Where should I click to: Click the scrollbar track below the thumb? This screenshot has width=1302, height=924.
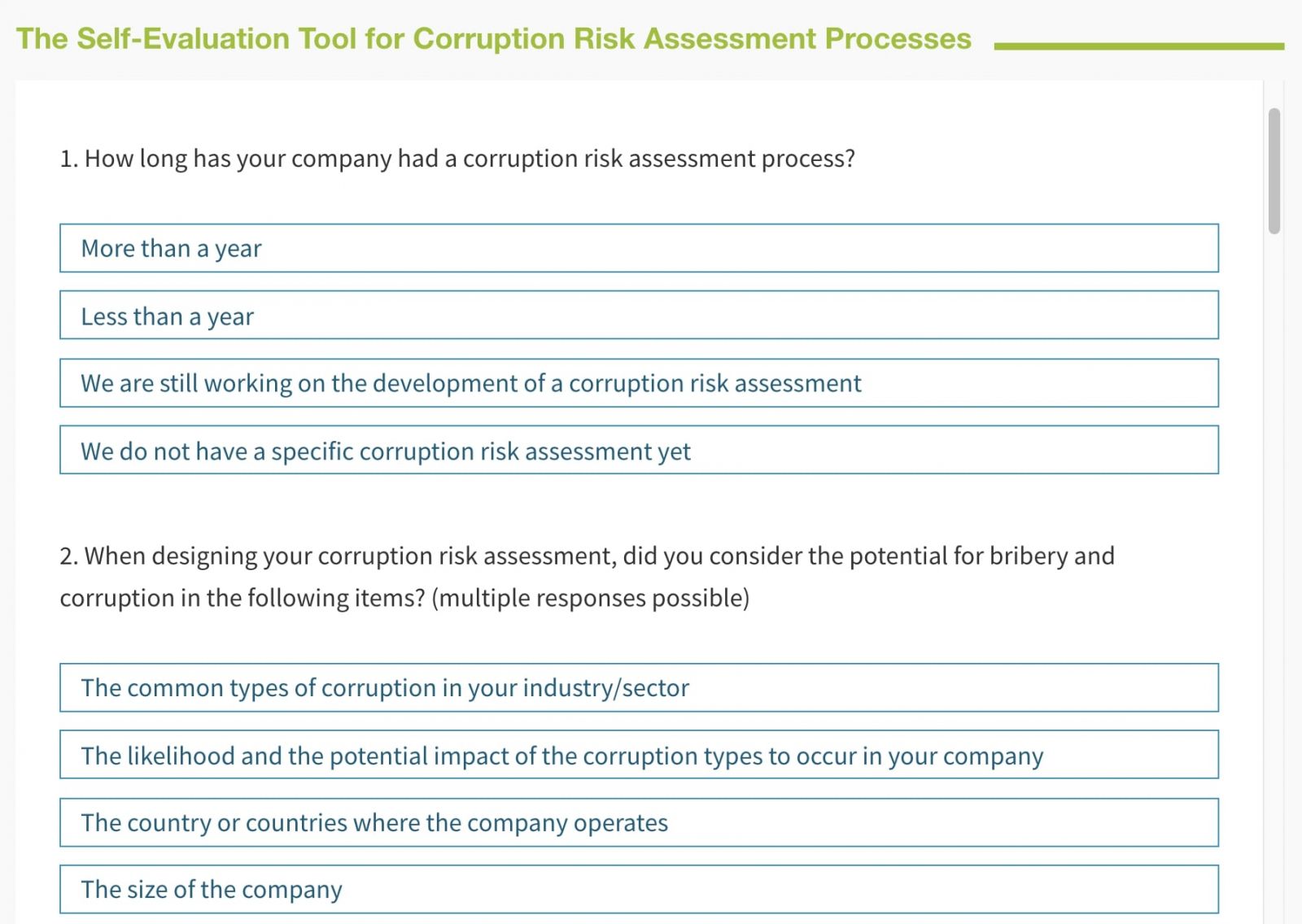coord(1274,569)
